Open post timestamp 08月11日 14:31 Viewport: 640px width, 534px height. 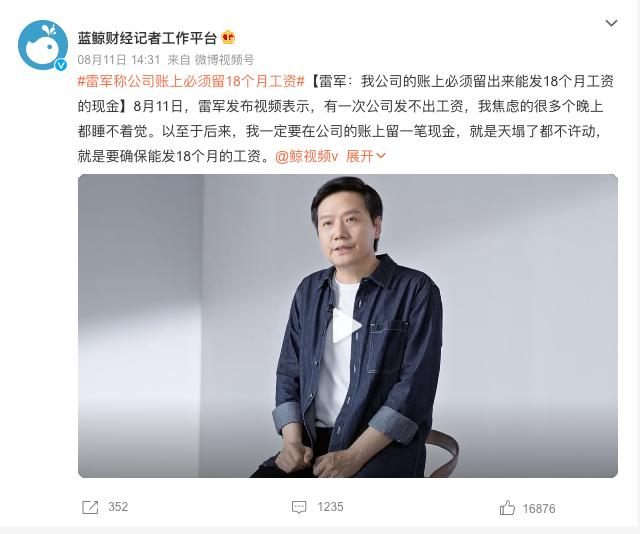pos(119,60)
